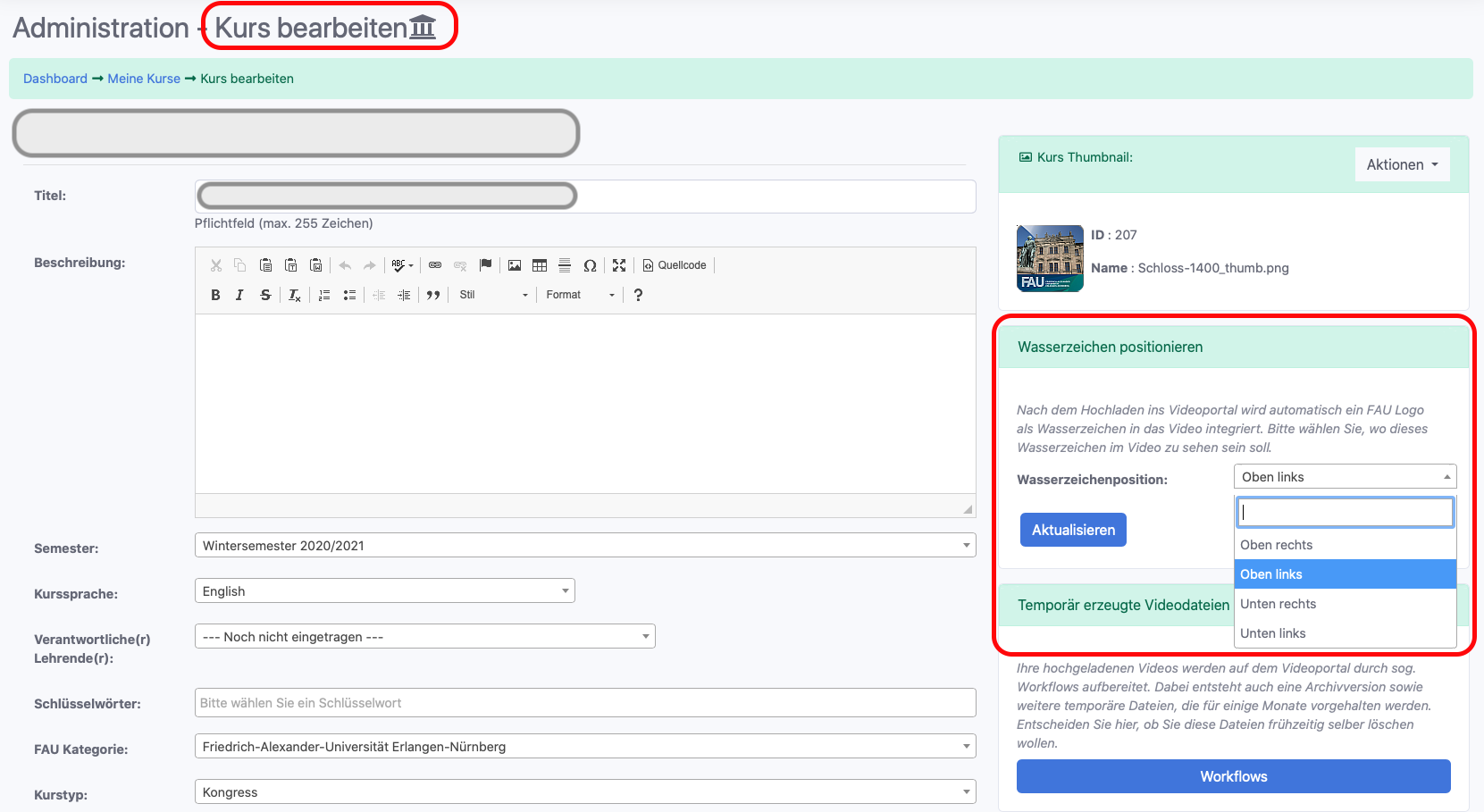Toggle bold text formatting

coord(215,295)
